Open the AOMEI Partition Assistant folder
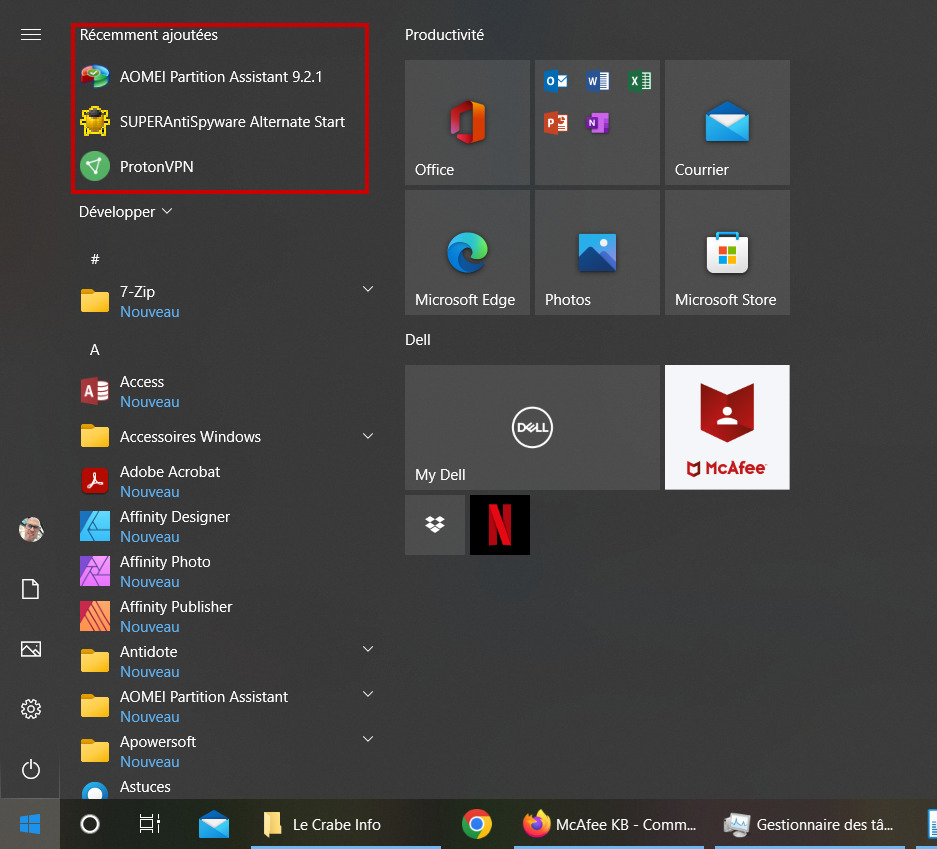Screen dimensions: 937x849 (x=227, y=706)
